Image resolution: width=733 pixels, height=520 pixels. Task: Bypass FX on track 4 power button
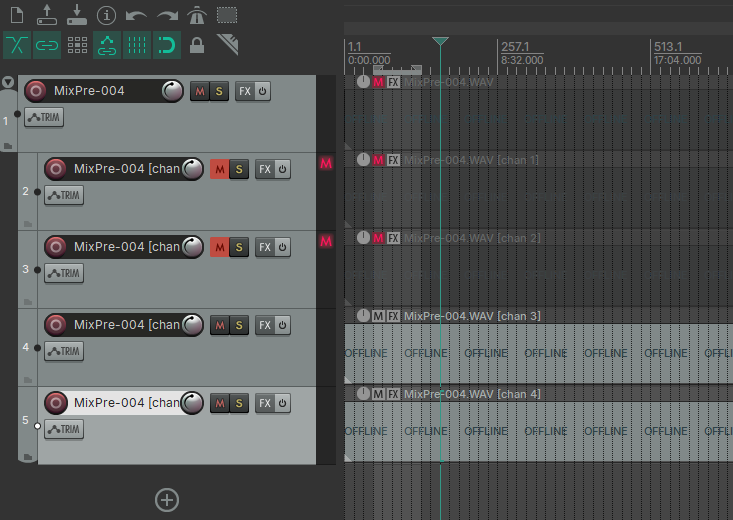[x=282, y=325]
